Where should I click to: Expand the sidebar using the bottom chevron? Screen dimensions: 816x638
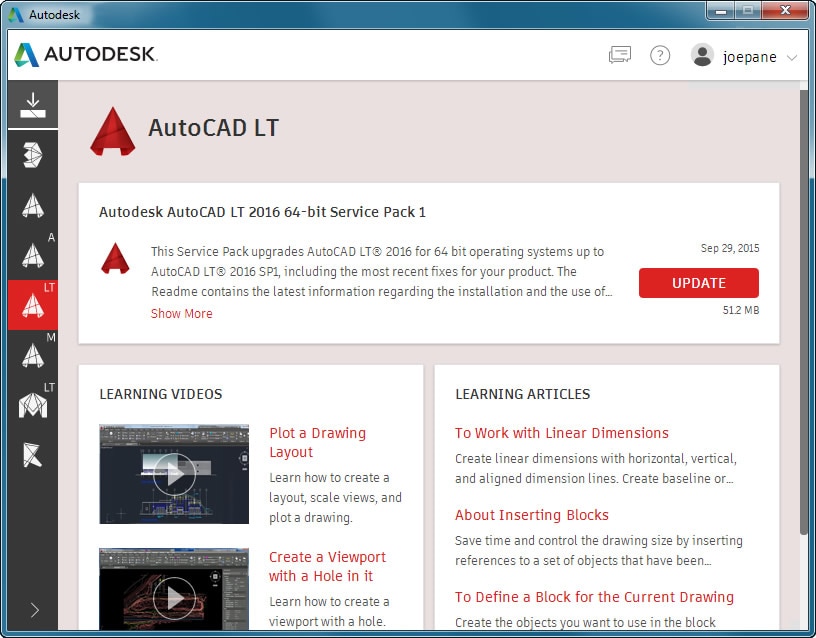click(33, 610)
